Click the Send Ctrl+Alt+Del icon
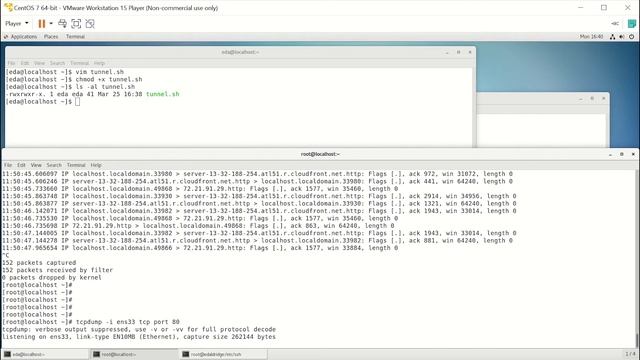The image size is (640, 360). click(62, 24)
